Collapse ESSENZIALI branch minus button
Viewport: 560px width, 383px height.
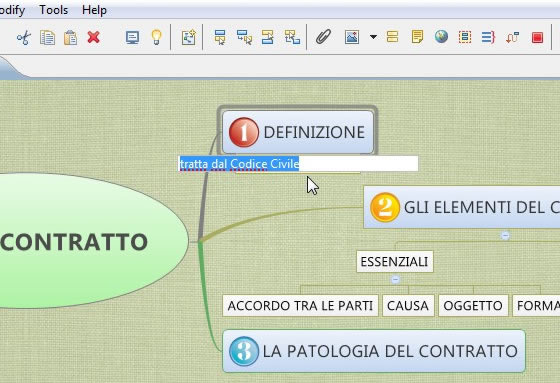(x=395, y=279)
